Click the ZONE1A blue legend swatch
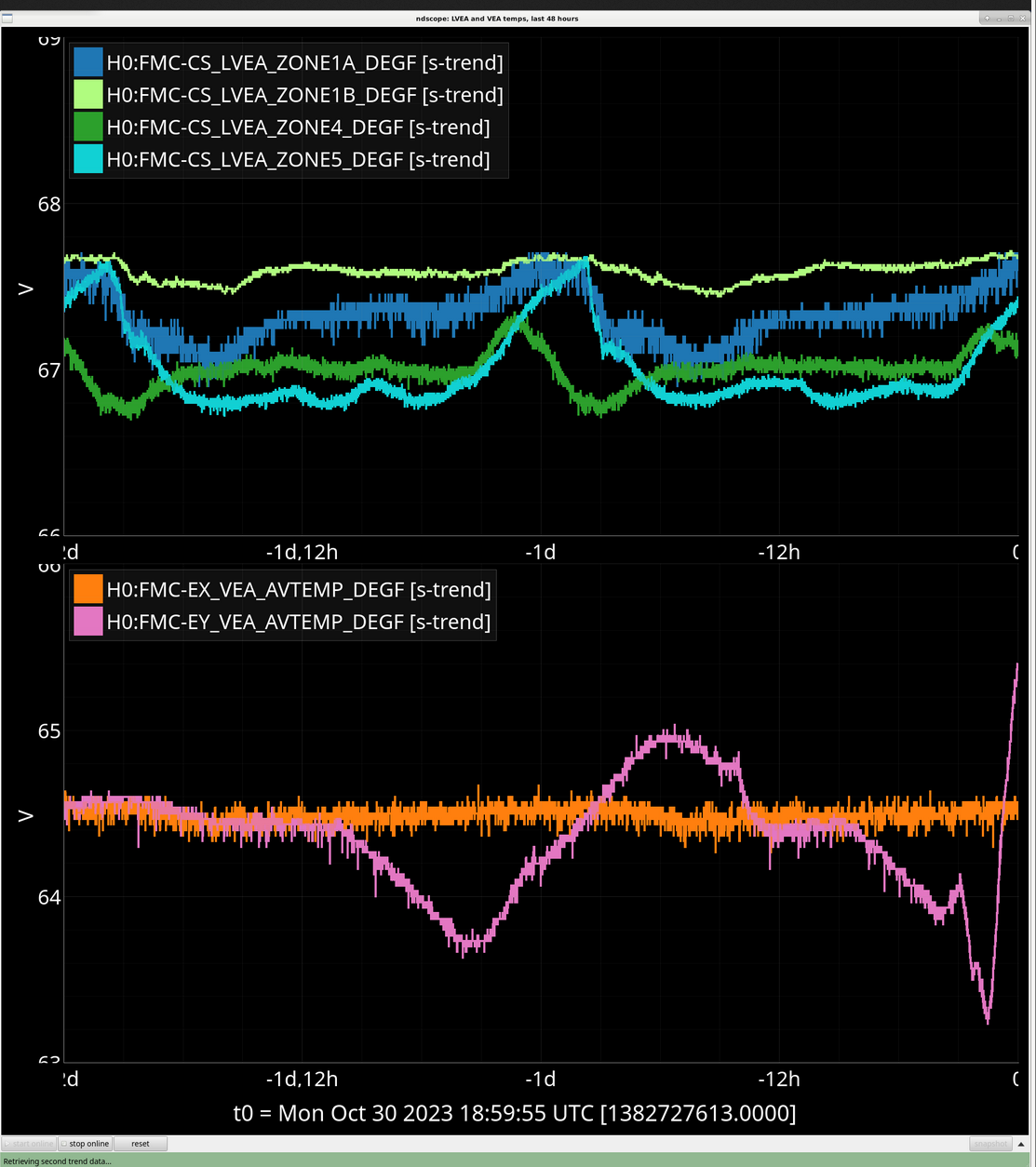 (87, 62)
